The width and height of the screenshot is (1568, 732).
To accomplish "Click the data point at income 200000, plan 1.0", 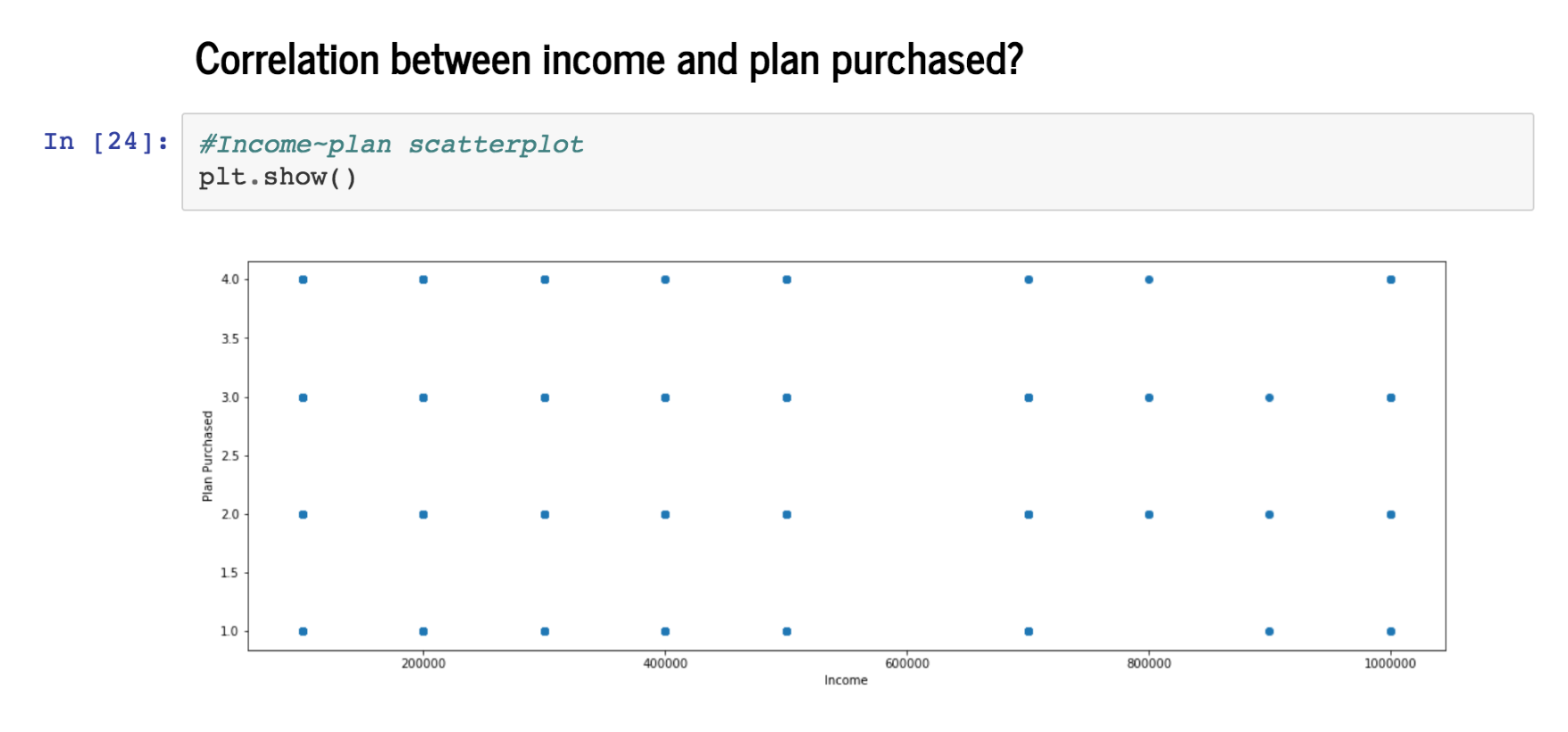I will click(423, 632).
